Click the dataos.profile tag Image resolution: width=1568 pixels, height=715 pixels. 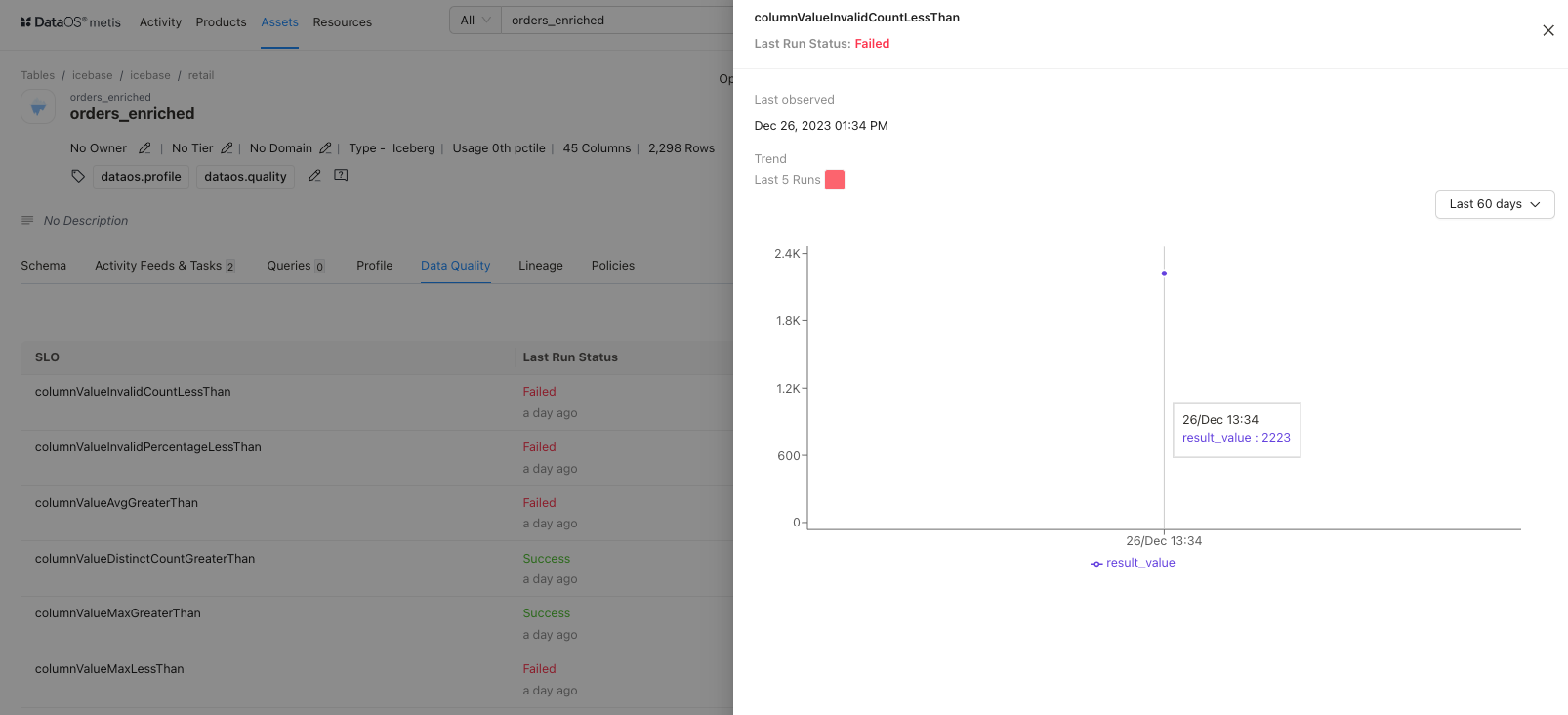pyautogui.click(x=141, y=177)
